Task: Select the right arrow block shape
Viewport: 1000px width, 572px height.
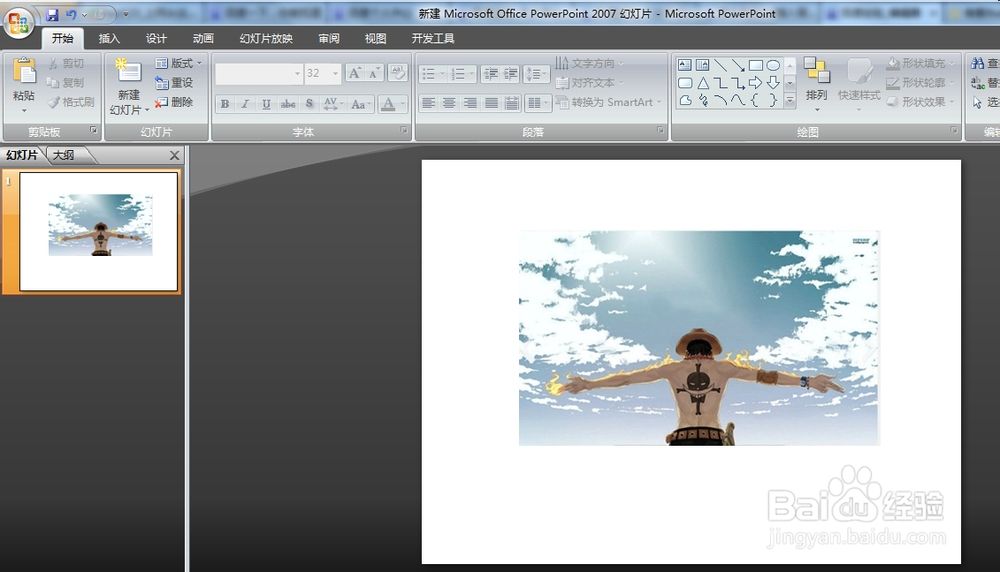Action: pyautogui.click(x=756, y=83)
